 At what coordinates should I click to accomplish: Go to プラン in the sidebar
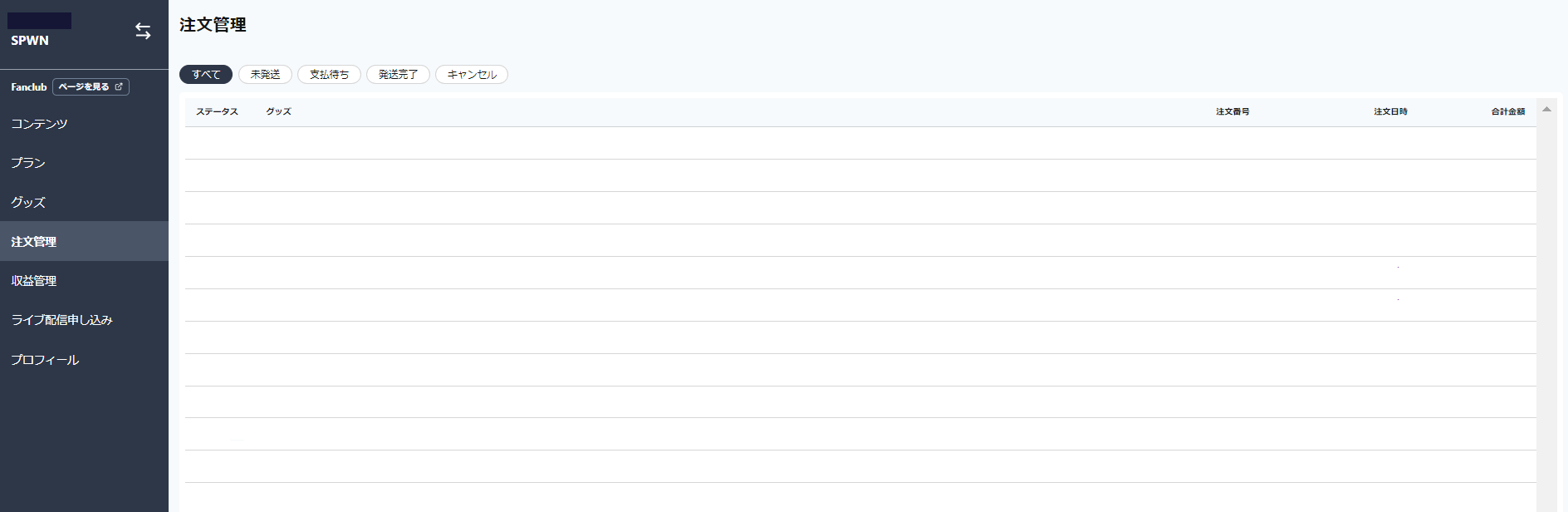(28, 163)
